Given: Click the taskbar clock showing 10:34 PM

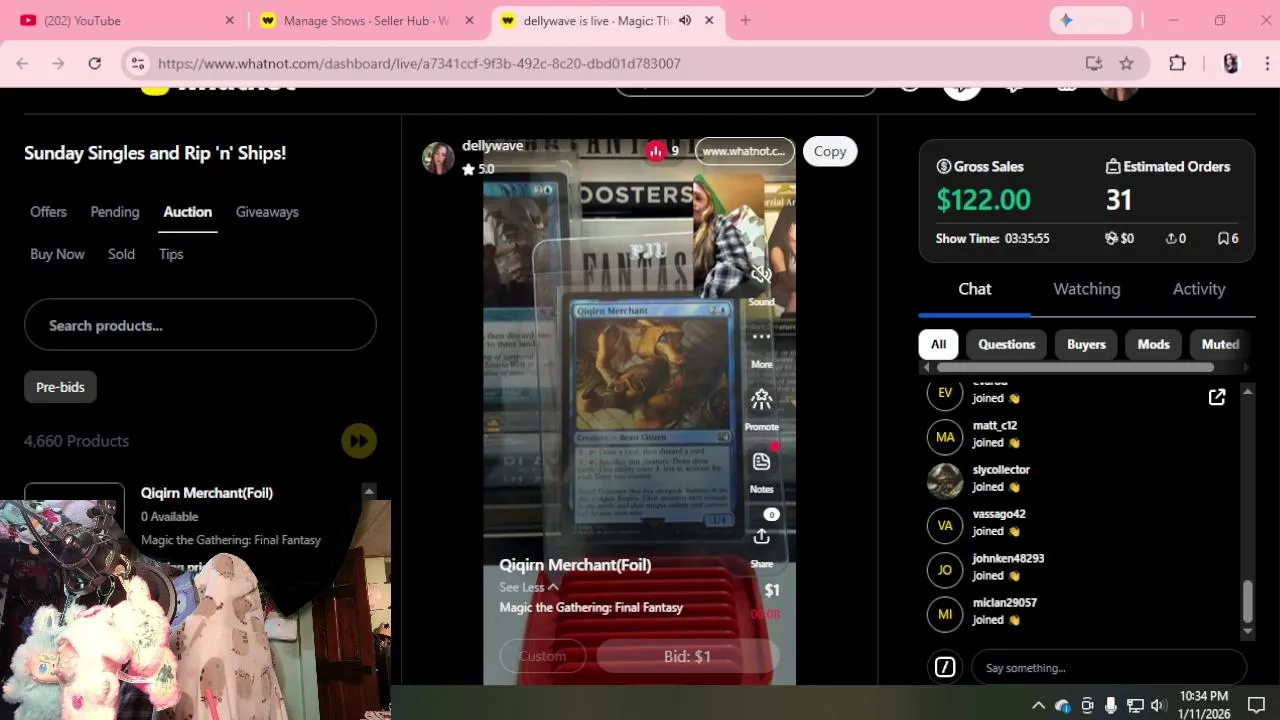Looking at the screenshot, I should click(1203, 705).
